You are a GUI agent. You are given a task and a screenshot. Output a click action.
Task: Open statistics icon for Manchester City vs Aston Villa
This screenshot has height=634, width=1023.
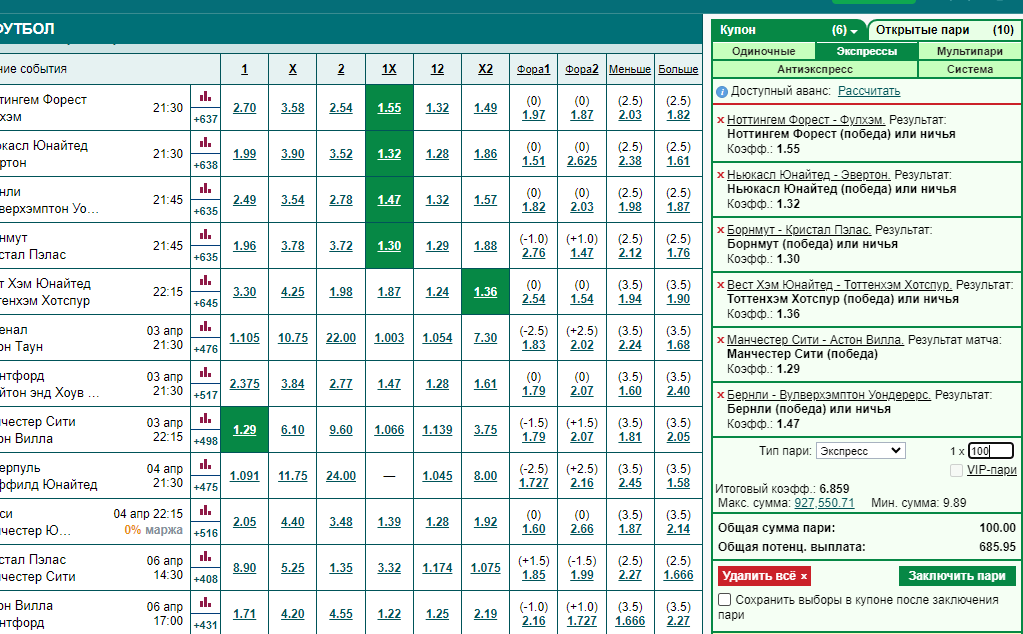pyautogui.click(x=206, y=419)
